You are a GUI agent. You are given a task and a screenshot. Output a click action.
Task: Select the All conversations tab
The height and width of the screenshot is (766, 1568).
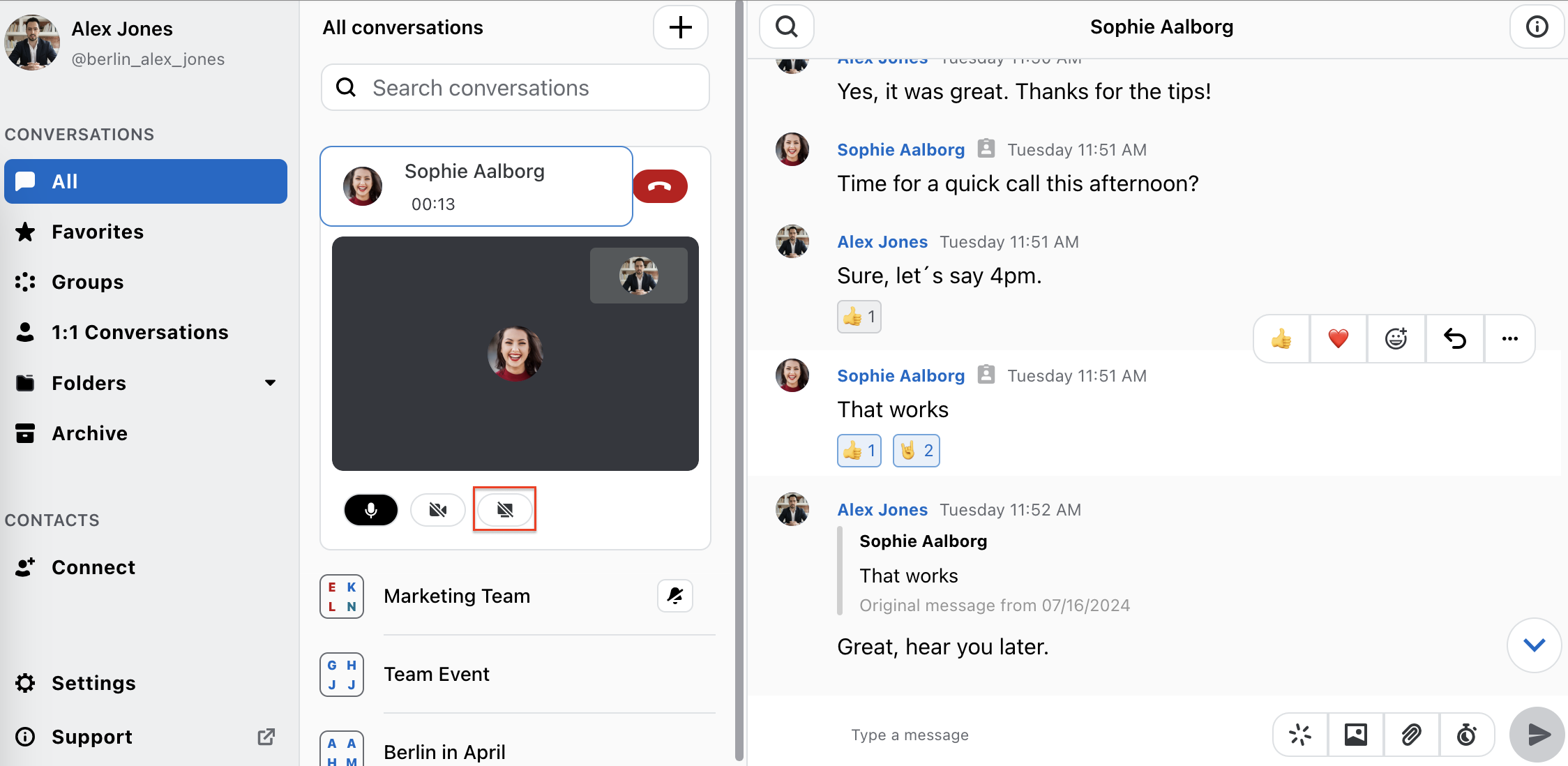tap(146, 181)
